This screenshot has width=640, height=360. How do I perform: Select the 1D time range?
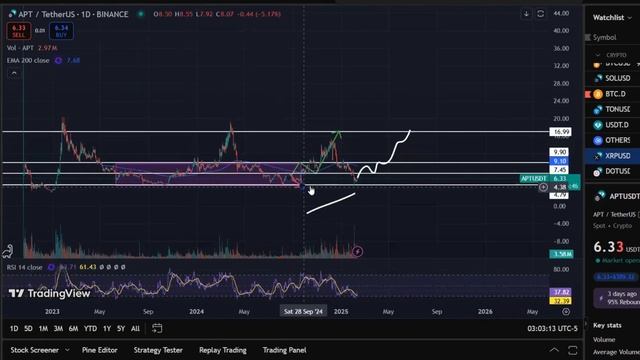click(14, 329)
